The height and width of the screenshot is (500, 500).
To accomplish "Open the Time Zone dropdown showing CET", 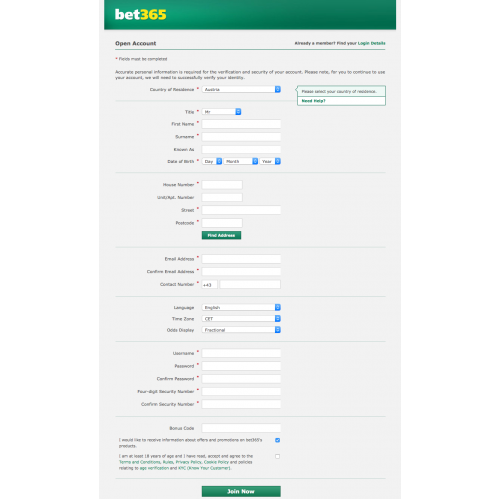I will pos(241,319).
